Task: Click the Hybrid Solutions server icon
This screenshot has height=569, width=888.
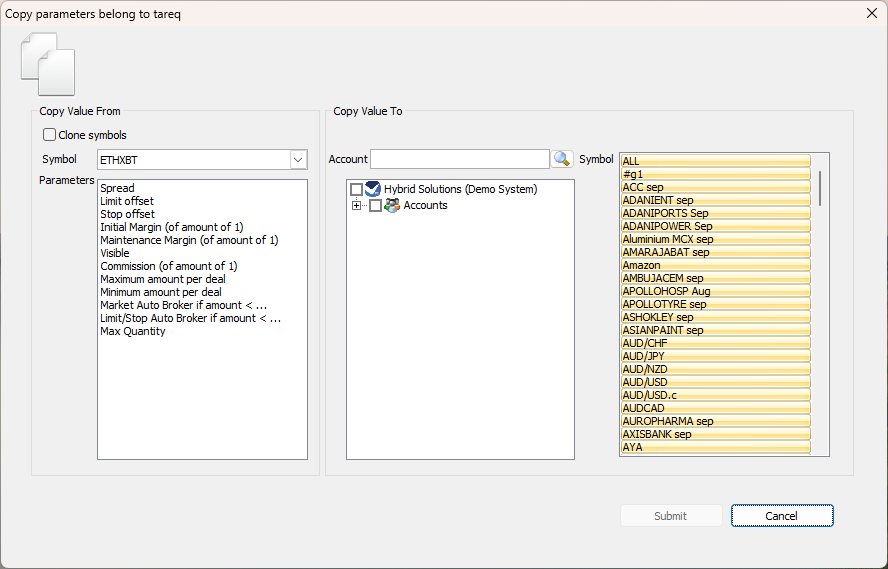Action: point(373,189)
